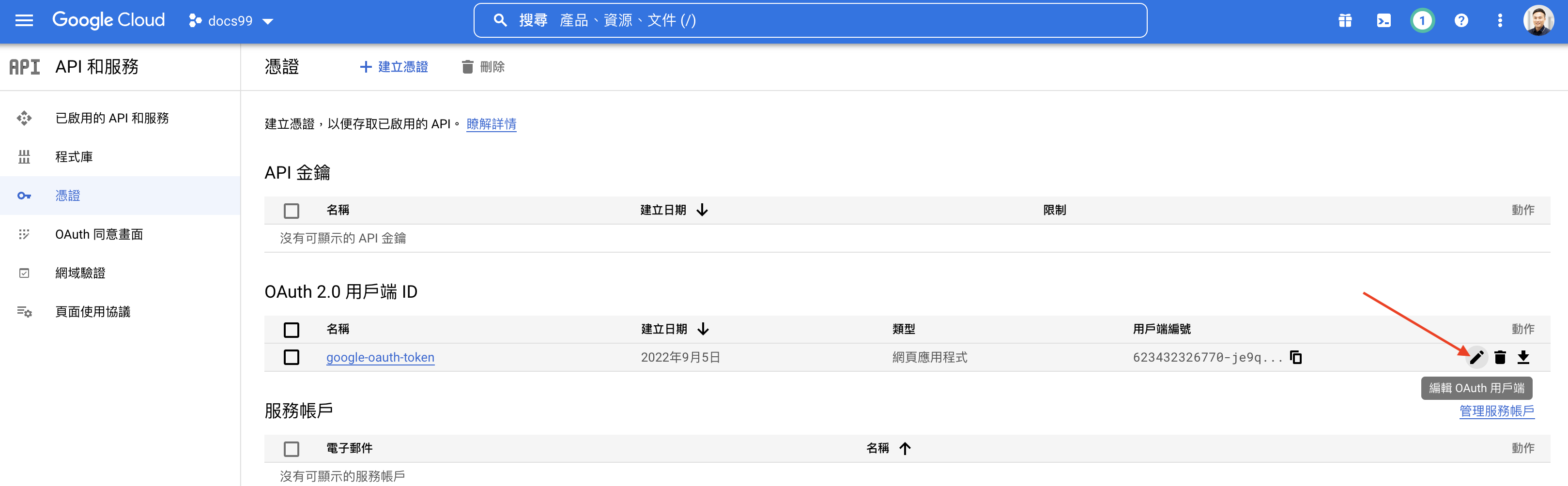The image size is (1568, 486).
Task: Activate Cloud Shell from top bar
Action: 1383,21
